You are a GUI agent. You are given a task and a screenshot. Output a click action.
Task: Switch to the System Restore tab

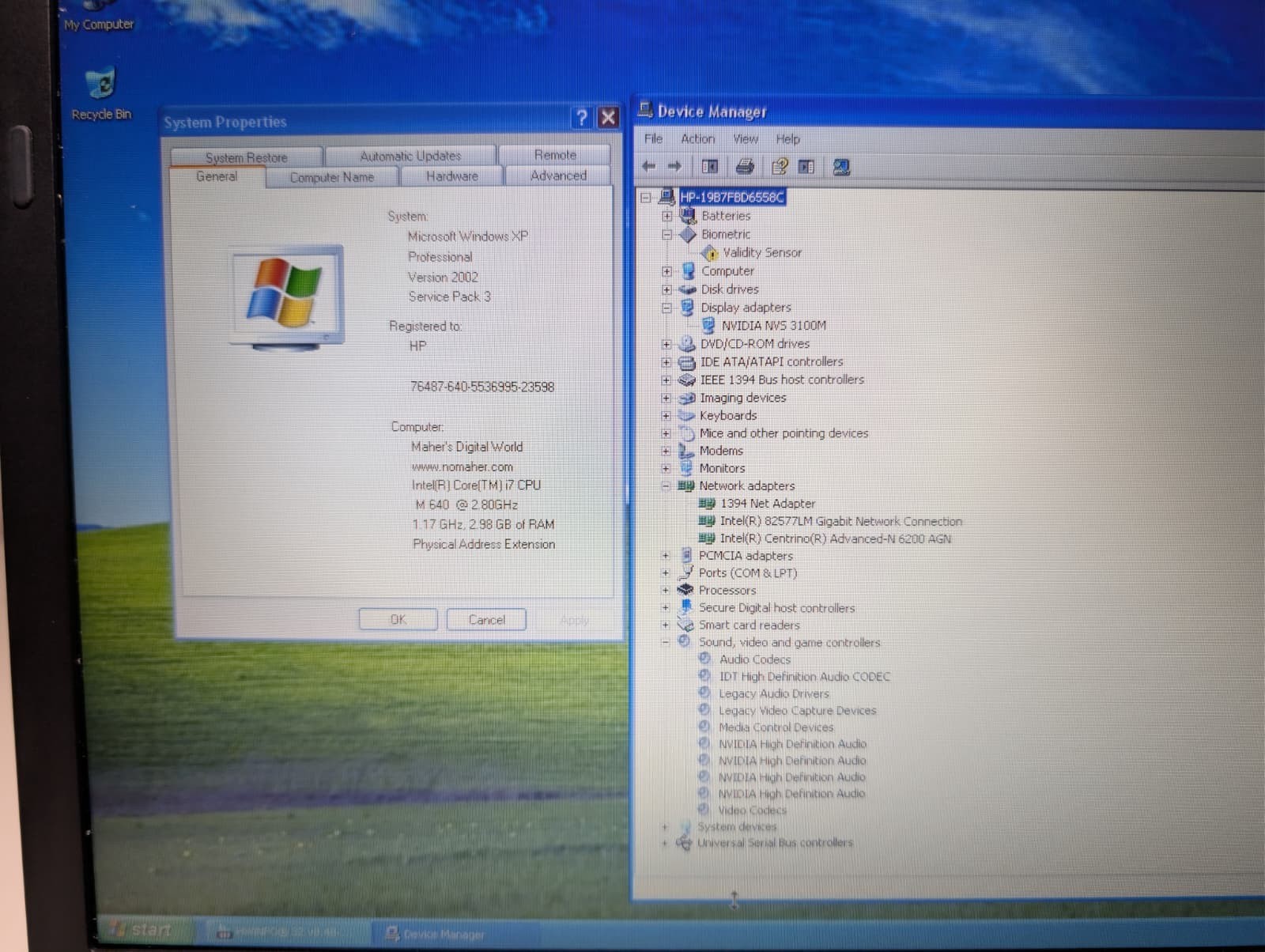click(x=246, y=157)
